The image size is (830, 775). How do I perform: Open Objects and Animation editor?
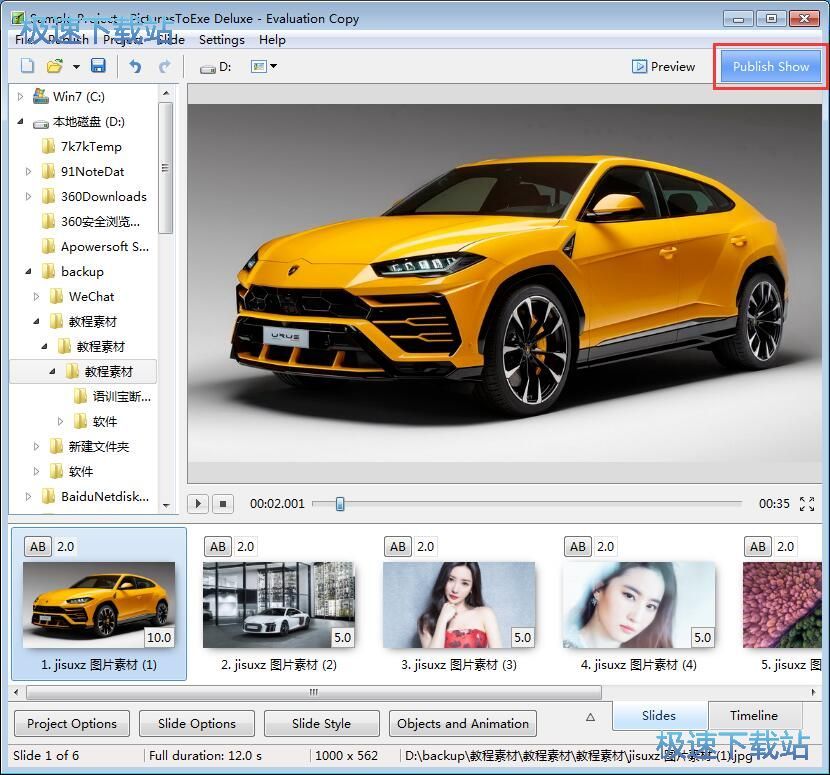pyautogui.click(x=462, y=723)
